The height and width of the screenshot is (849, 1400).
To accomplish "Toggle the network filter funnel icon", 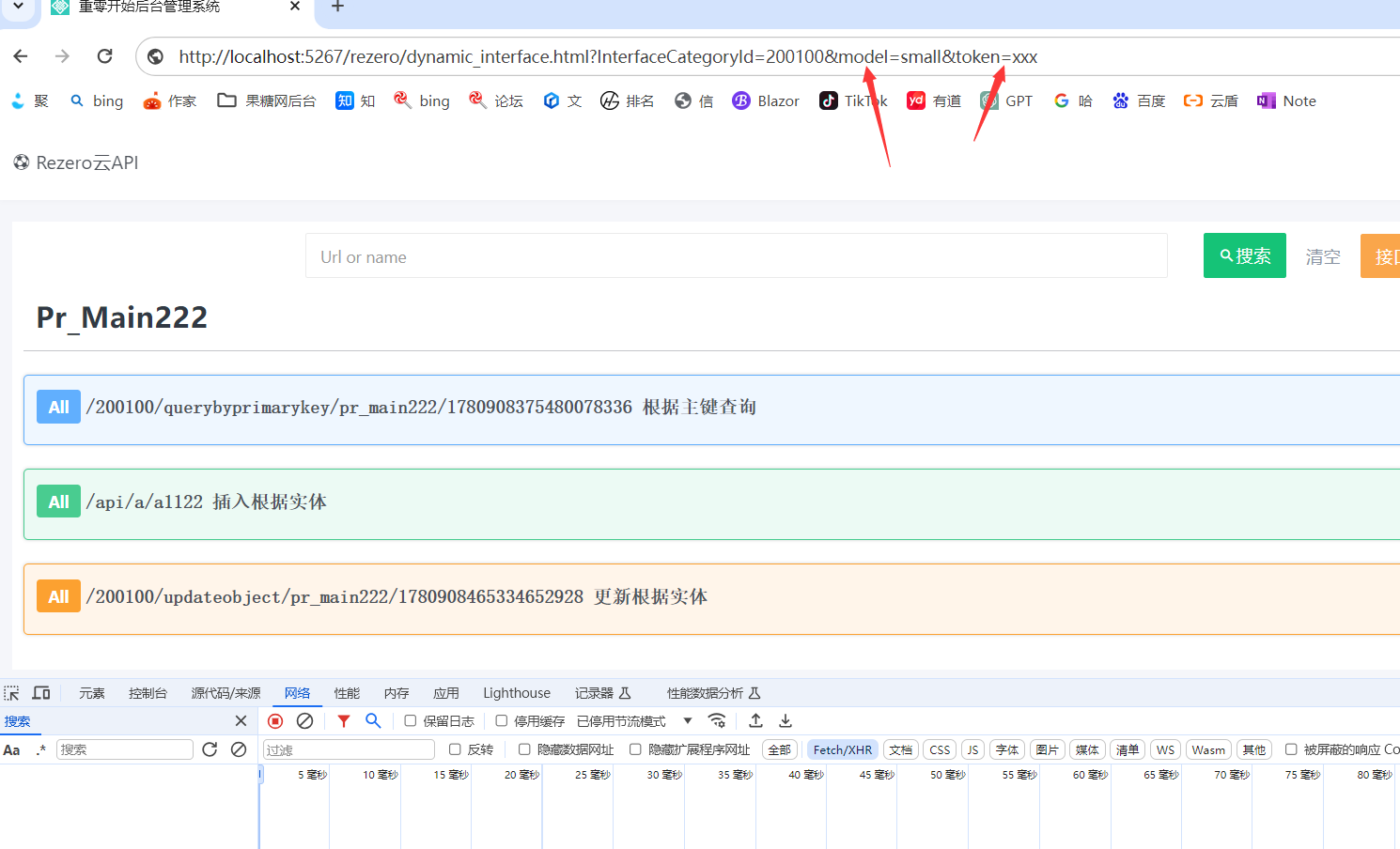I will (x=344, y=721).
